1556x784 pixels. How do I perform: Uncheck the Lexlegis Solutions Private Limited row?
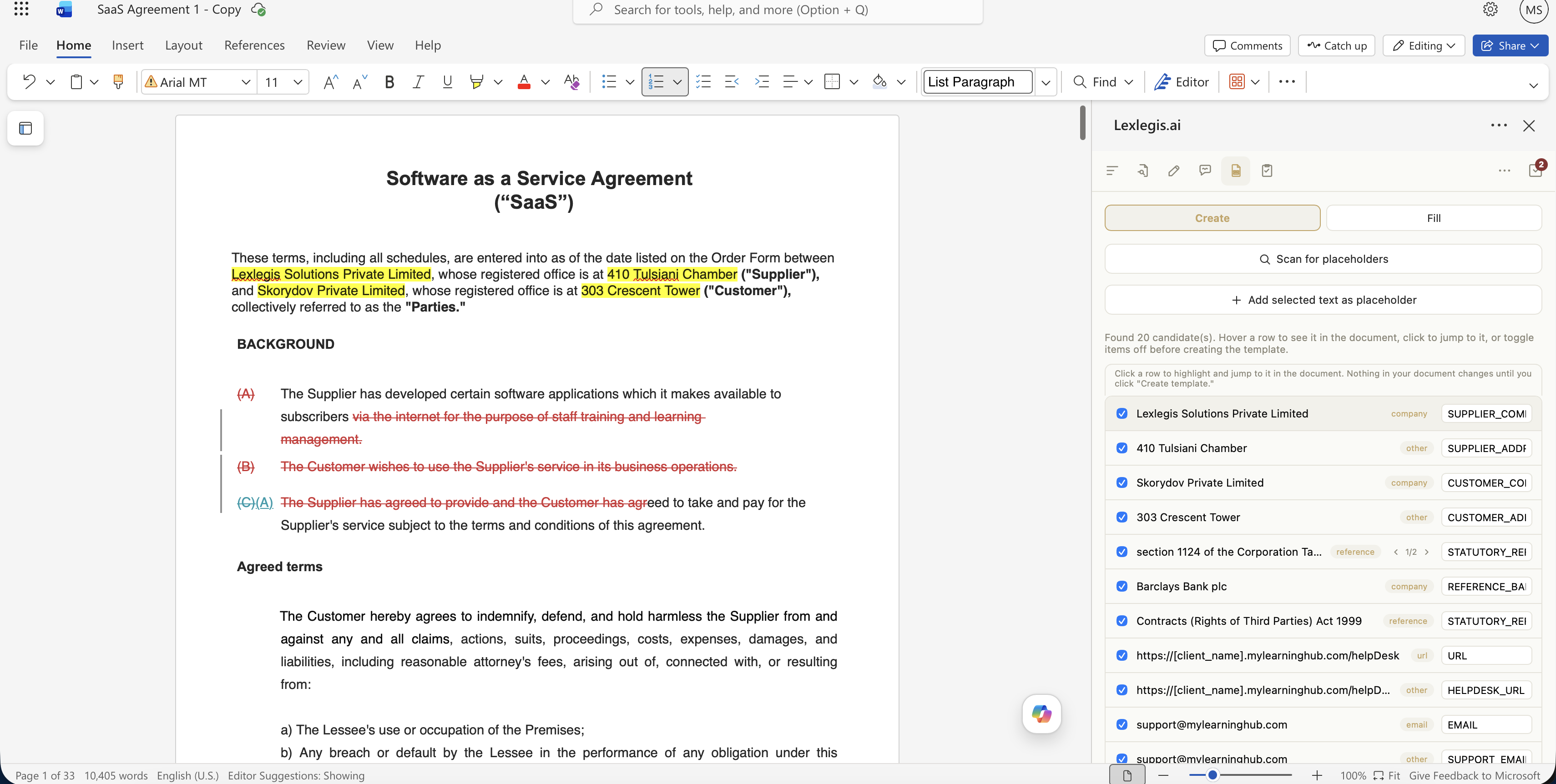point(1122,413)
